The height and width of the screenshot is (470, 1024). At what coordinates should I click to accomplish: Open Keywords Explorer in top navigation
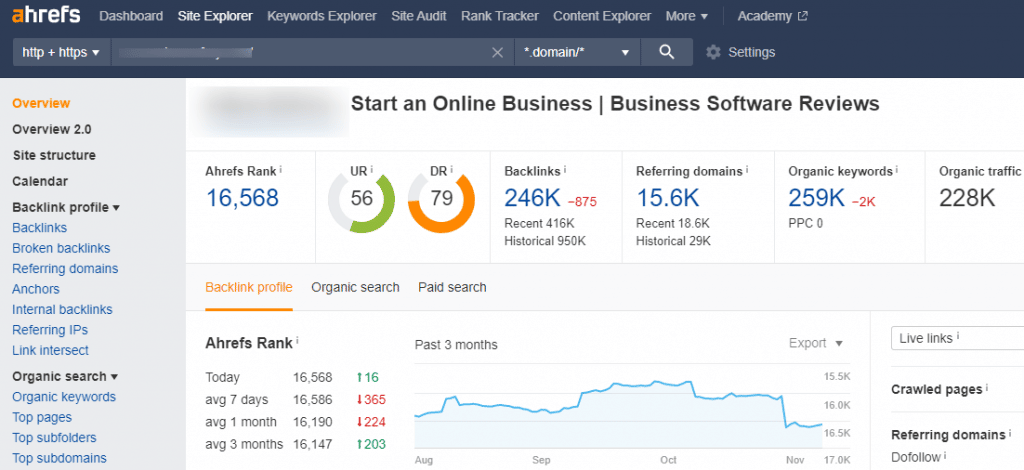322,16
